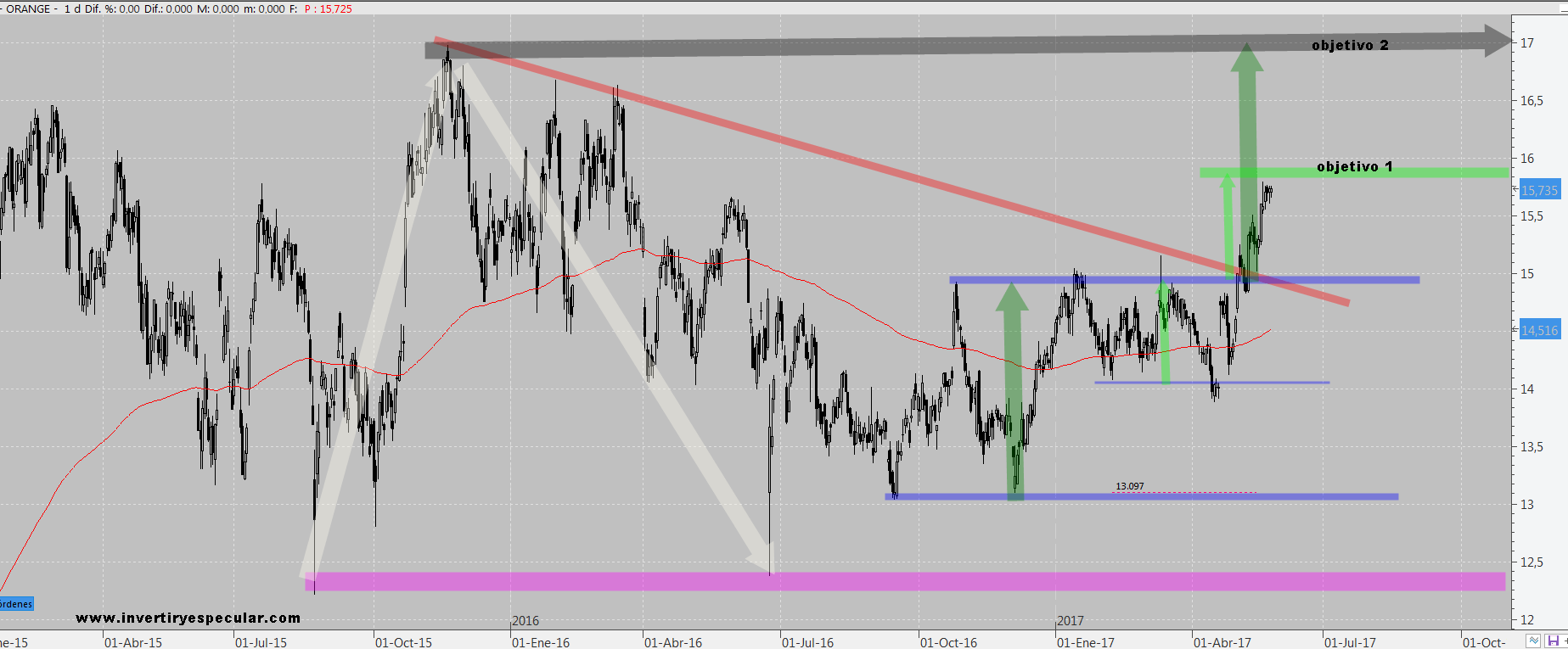Click the purple floppy disk save icon
The width and height of the screenshot is (1568, 649).
pos(1553,641)
